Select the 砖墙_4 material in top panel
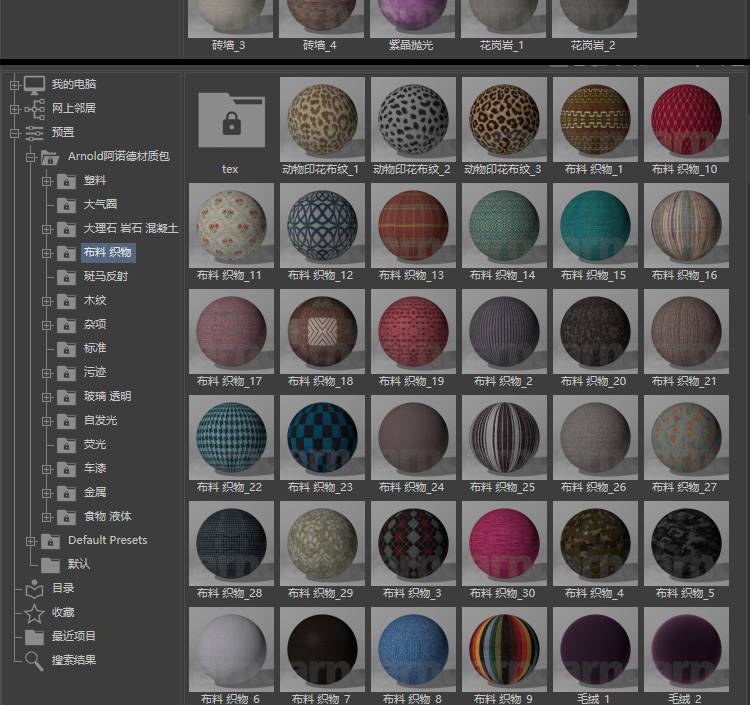The image size is (750, 705). 321,19
